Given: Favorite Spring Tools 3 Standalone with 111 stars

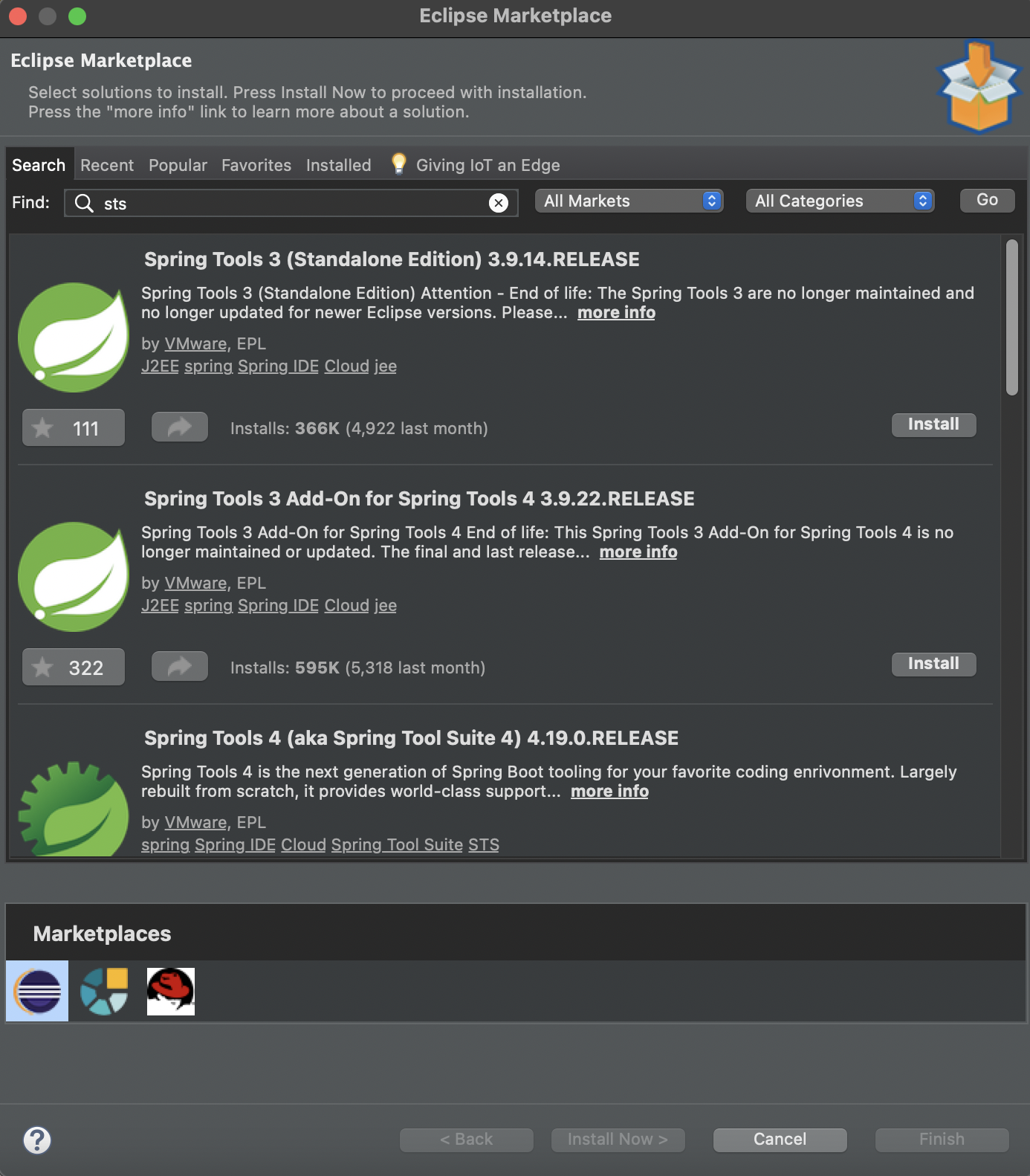Looking at the screenshot, I should coord(74,428).
